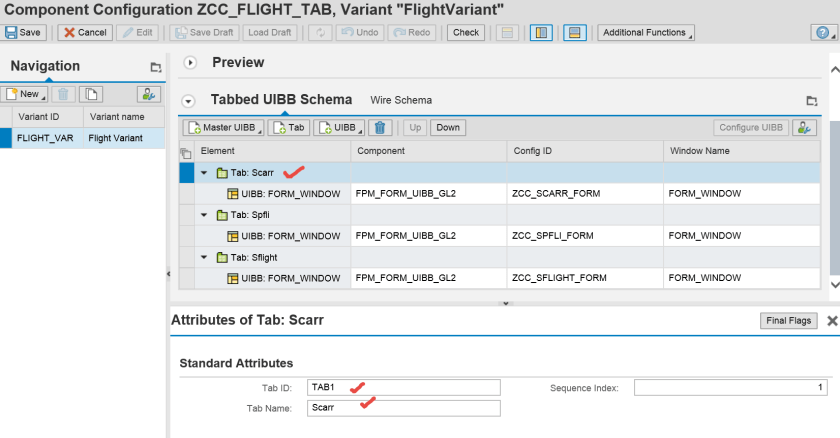This screenshot has width=840, height=438.
Task: Open the Additional Functions dropdown
Action: (646, 32)
